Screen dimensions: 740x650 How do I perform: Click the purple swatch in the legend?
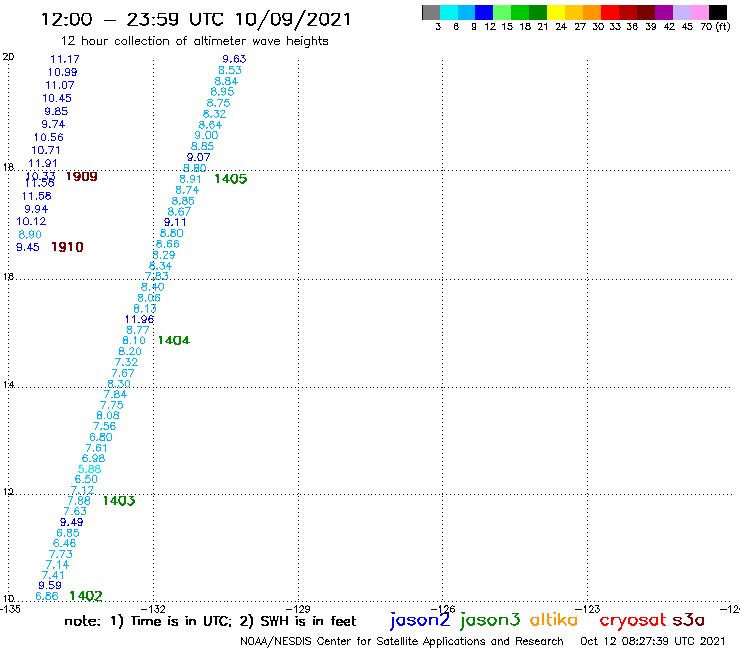(x=664, y=12)
